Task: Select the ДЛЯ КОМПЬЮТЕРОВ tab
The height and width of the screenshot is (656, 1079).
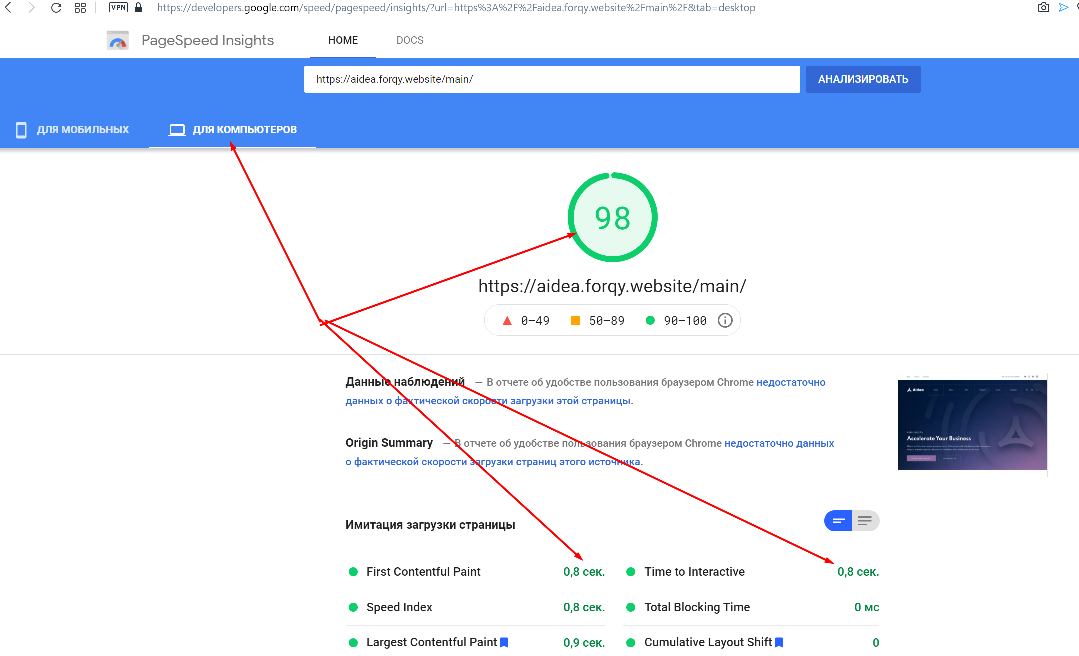Action: click(233, 130)
